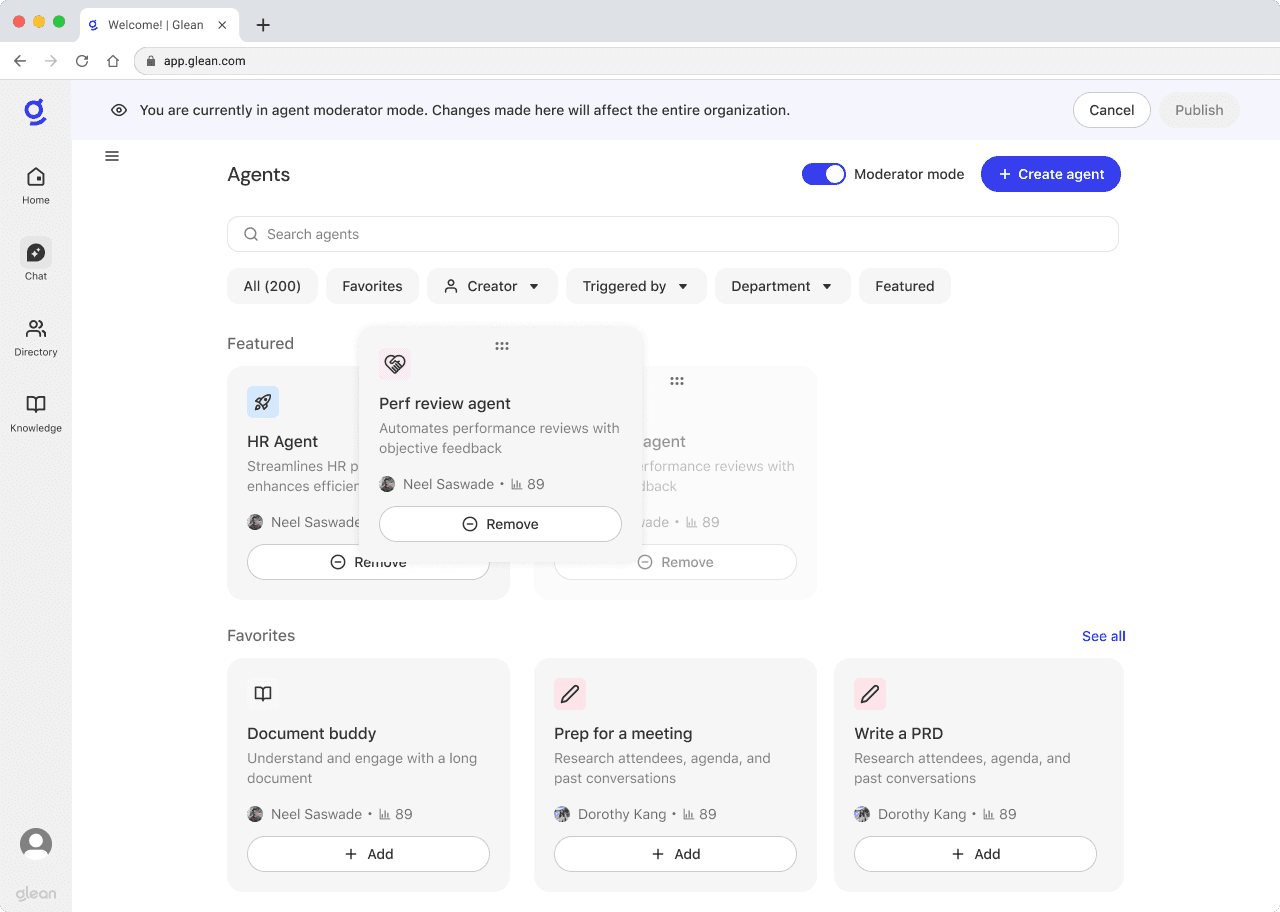
Task: Click the Write a PRD pencil icon
Action: pos(870,694)
